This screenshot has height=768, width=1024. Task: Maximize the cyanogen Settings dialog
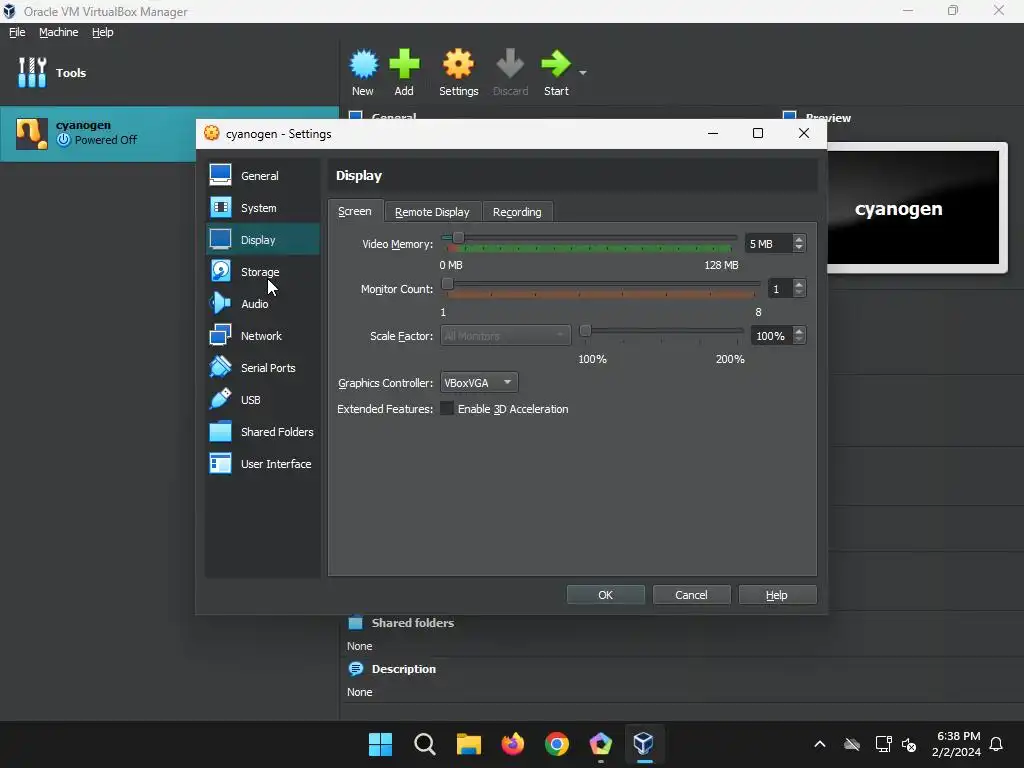click(x=758, y=133)
